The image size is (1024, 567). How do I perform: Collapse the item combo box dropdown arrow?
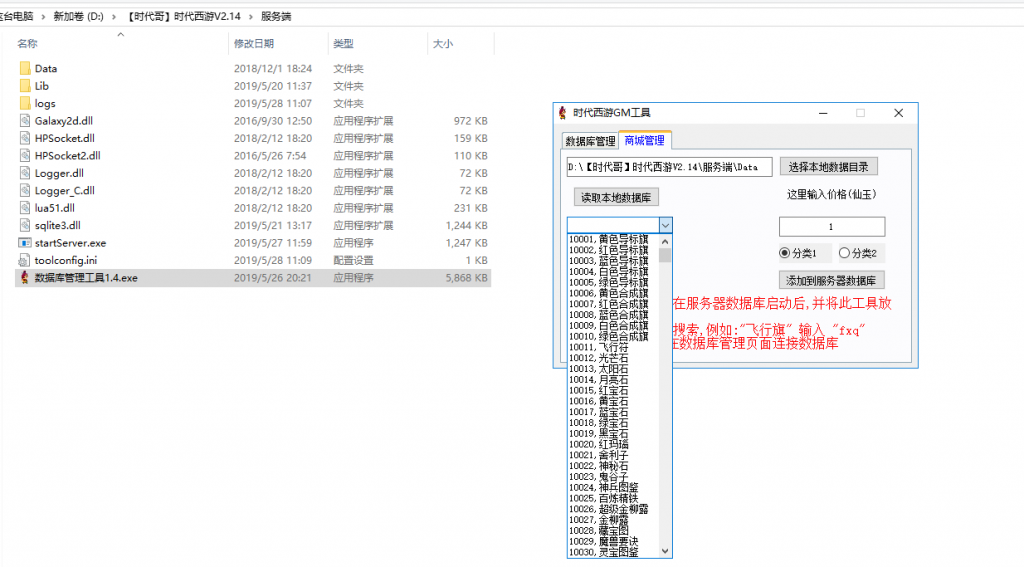tap(666, 226)
